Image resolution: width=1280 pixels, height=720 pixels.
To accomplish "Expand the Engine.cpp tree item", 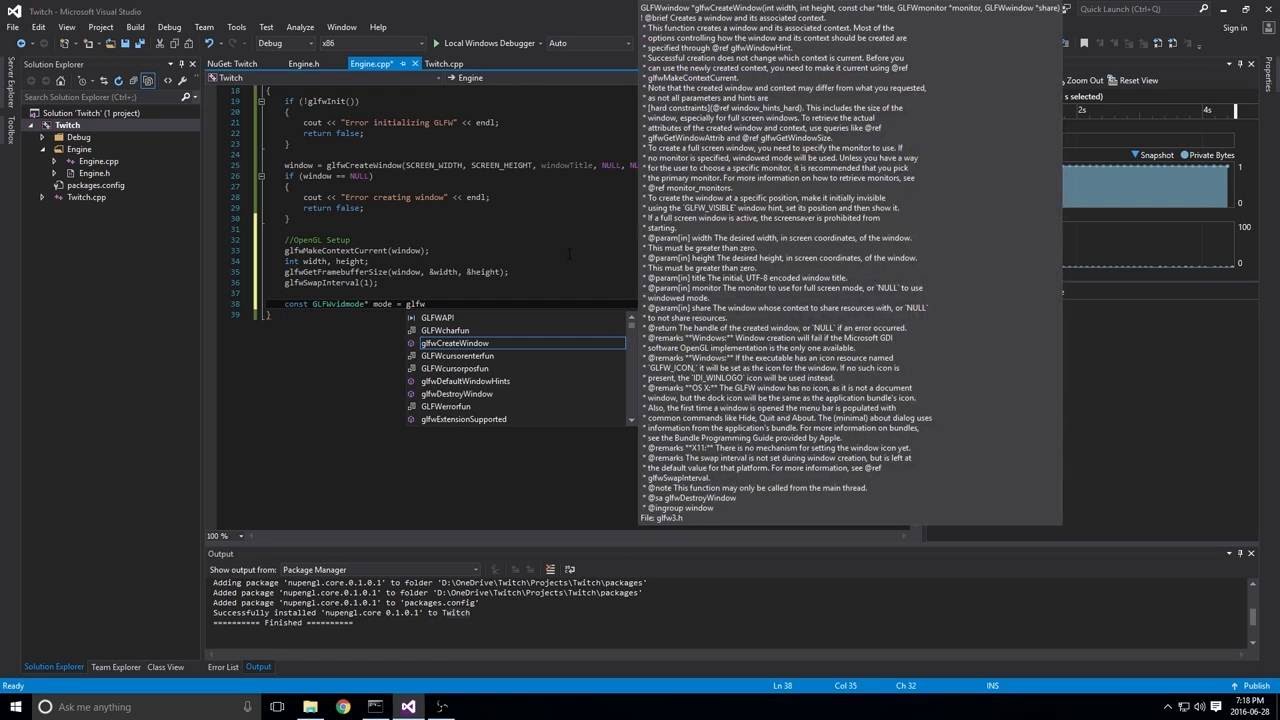I will point(55,161).
